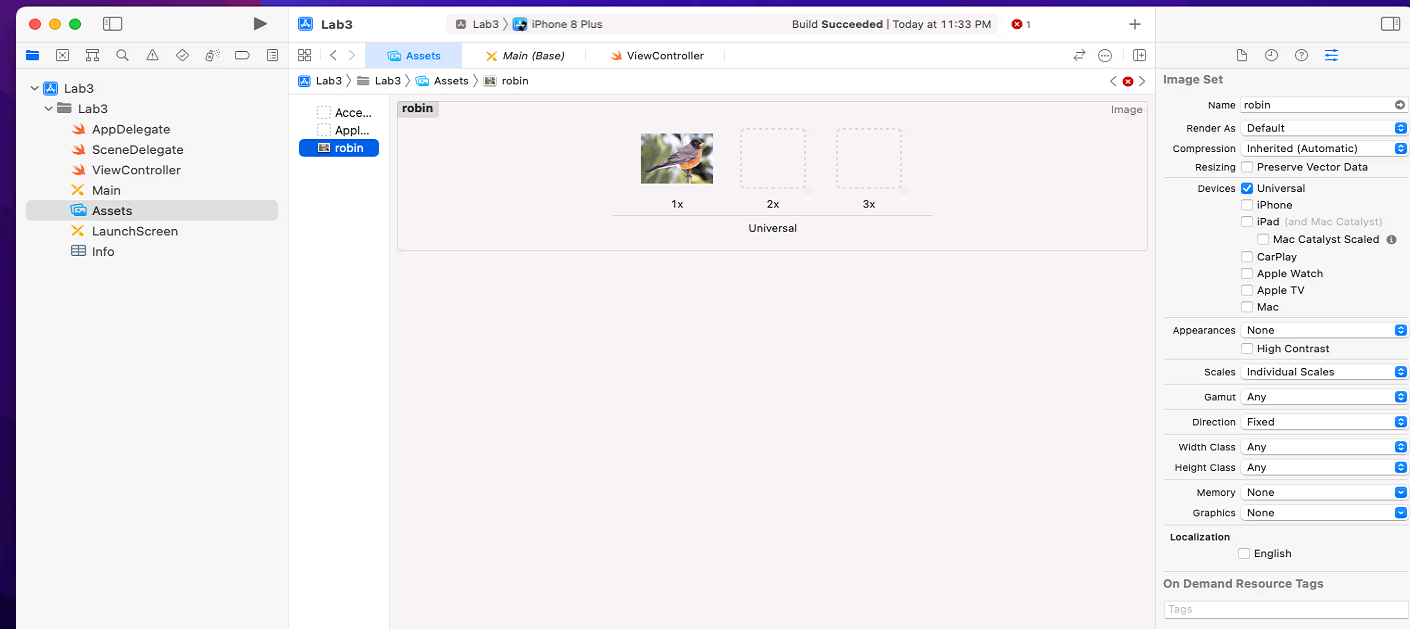Open SceneDelegate in the navigator
This screenshot has height=629, width=1410.
tap(137, 150)
